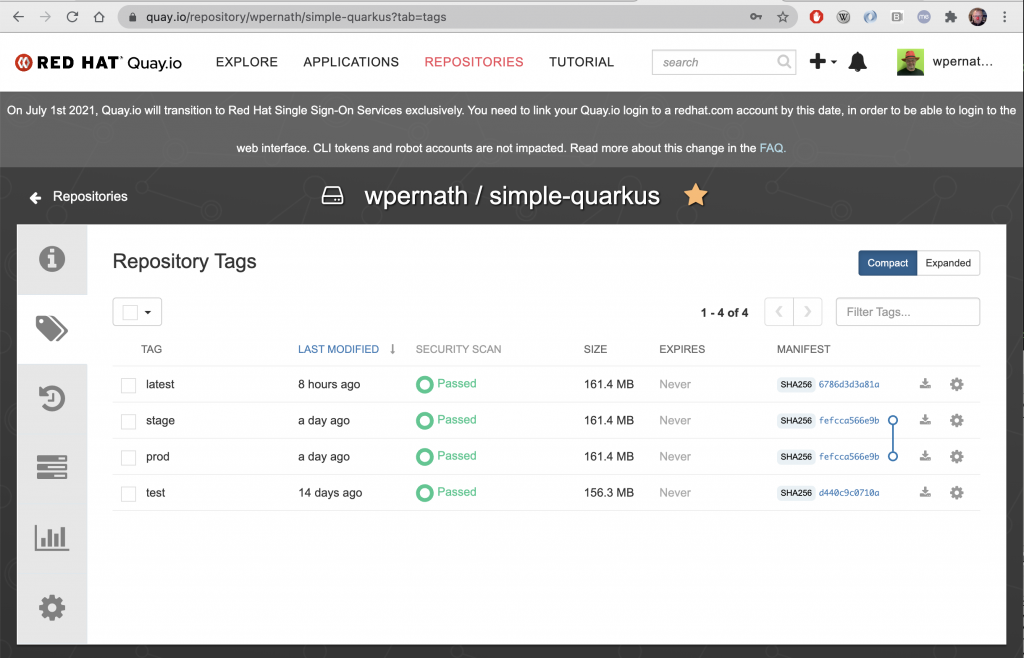Viewport: 1024px width, 658px height.
Task: Go to the Explore menu
Action: click(x=247, y=62)
